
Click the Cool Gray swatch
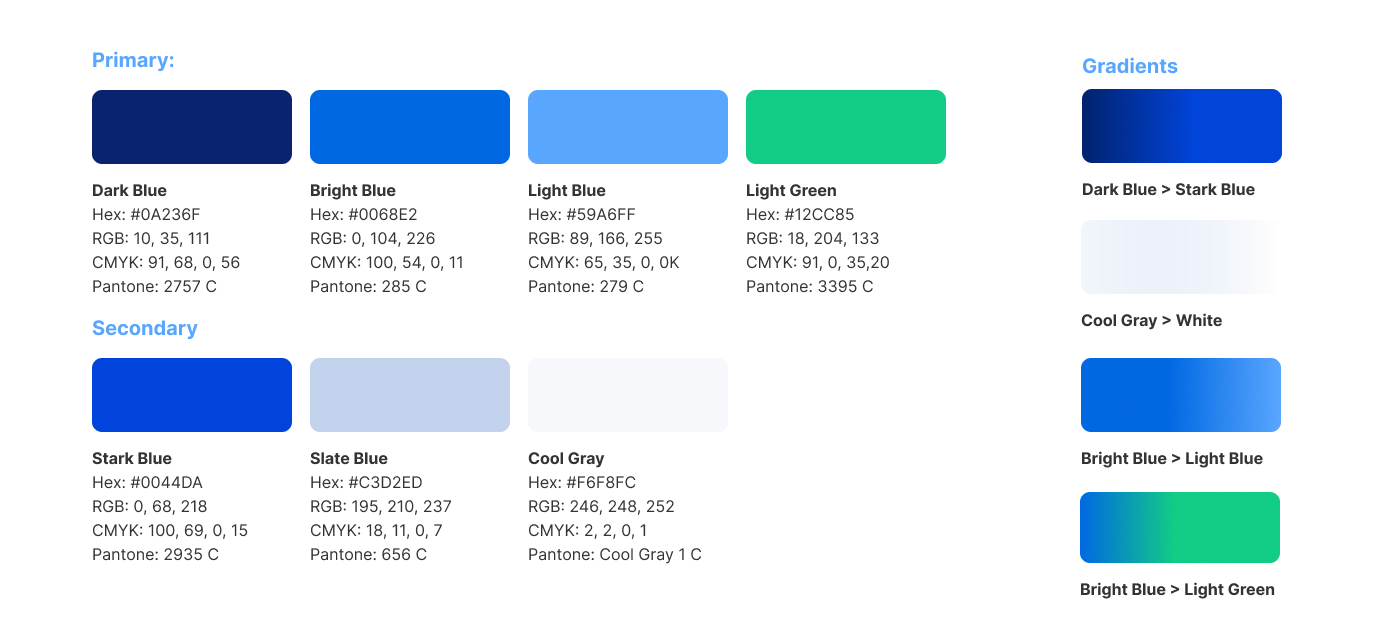[x=628, y=395]
